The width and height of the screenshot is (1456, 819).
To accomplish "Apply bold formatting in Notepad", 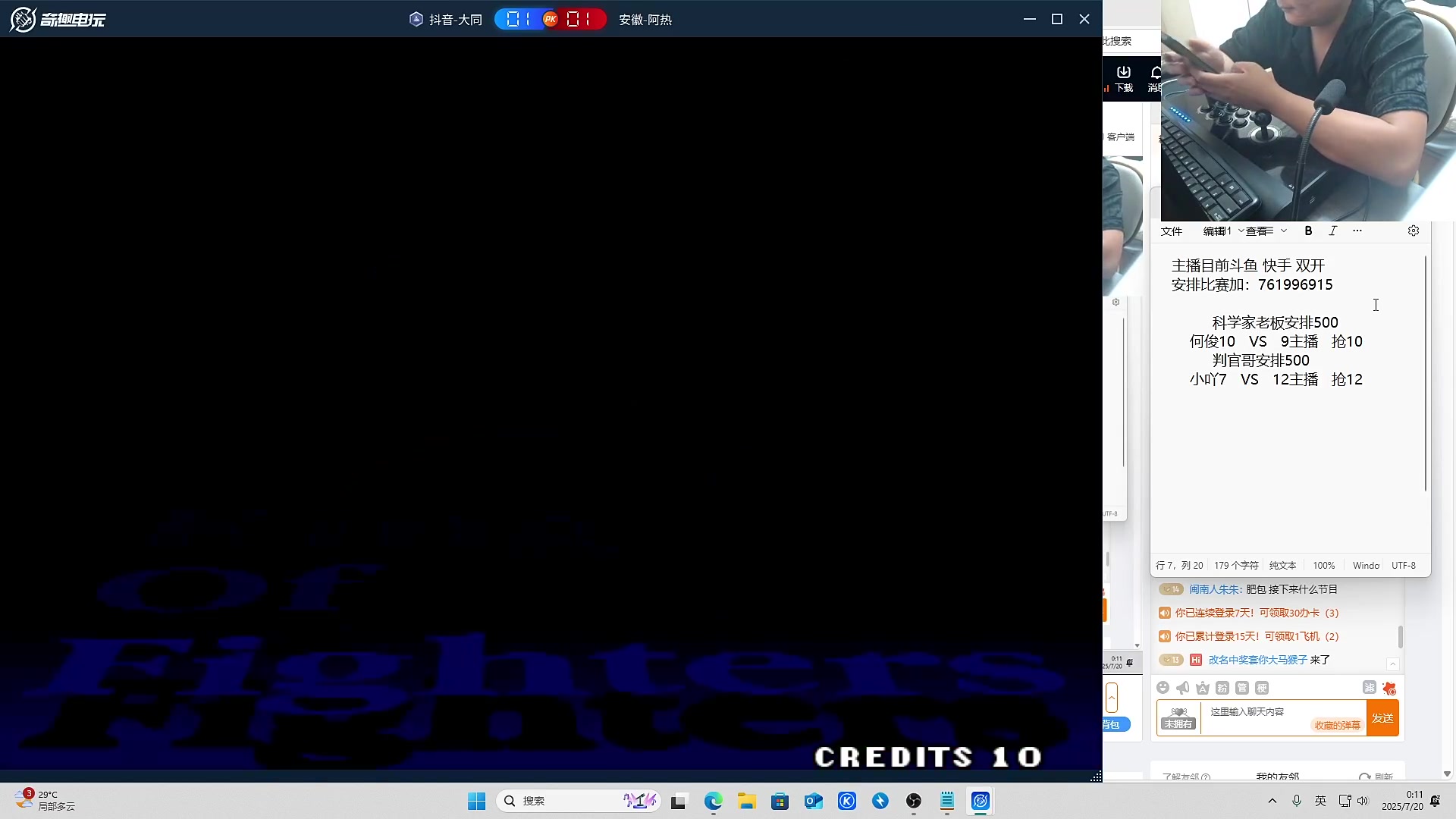I will point(1308,231).
